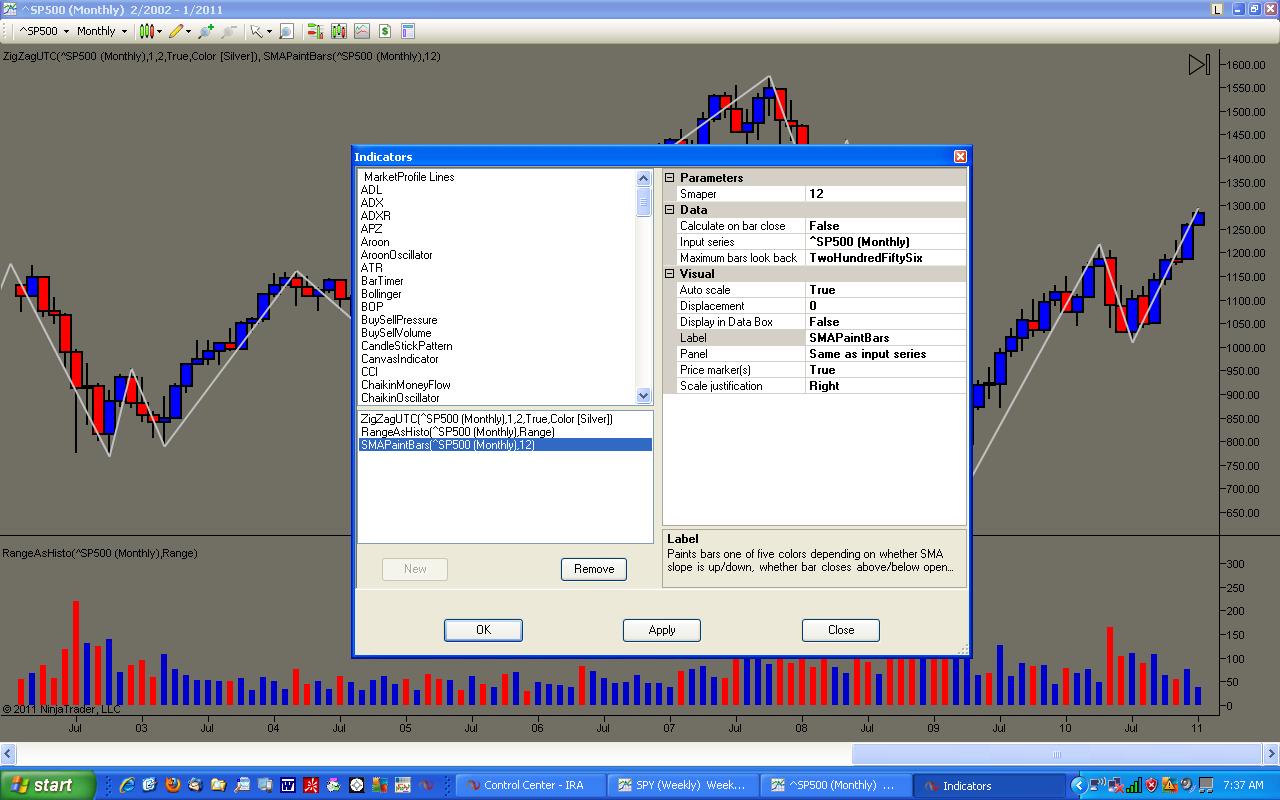Click the scroll-to-last-bar arrow on chart

pos(1198,65)
